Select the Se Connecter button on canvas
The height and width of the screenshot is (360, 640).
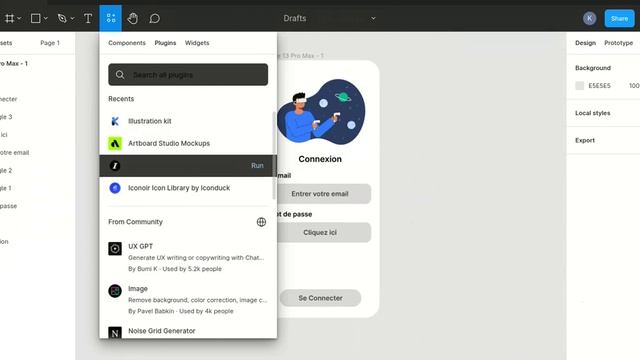[320, 298]
